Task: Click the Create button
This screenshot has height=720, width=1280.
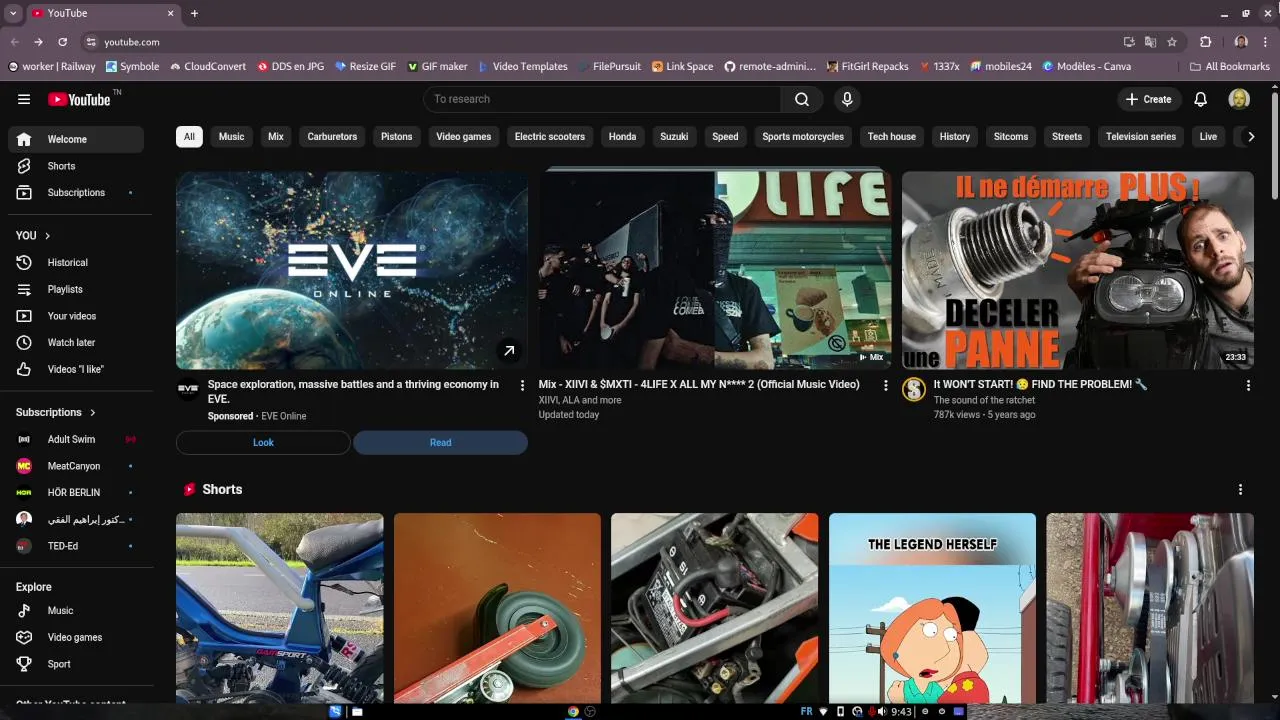Action: [x=1148, y=99]
